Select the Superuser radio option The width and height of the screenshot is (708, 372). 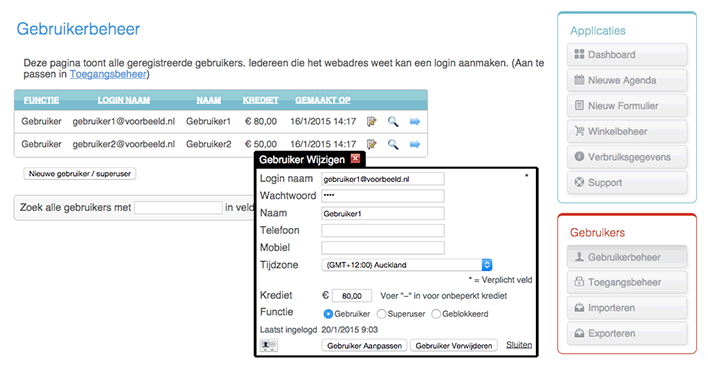[x=382, y=314]
